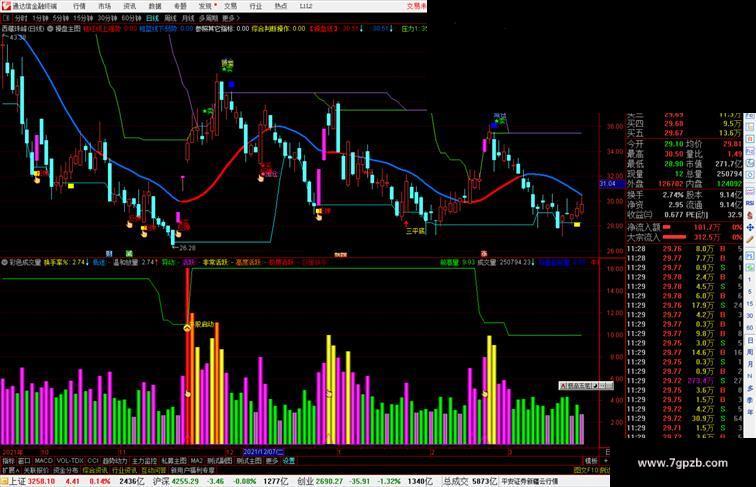
Task: Select the VOL-TDX indicator tab
Action: click(x=70, y=461)
